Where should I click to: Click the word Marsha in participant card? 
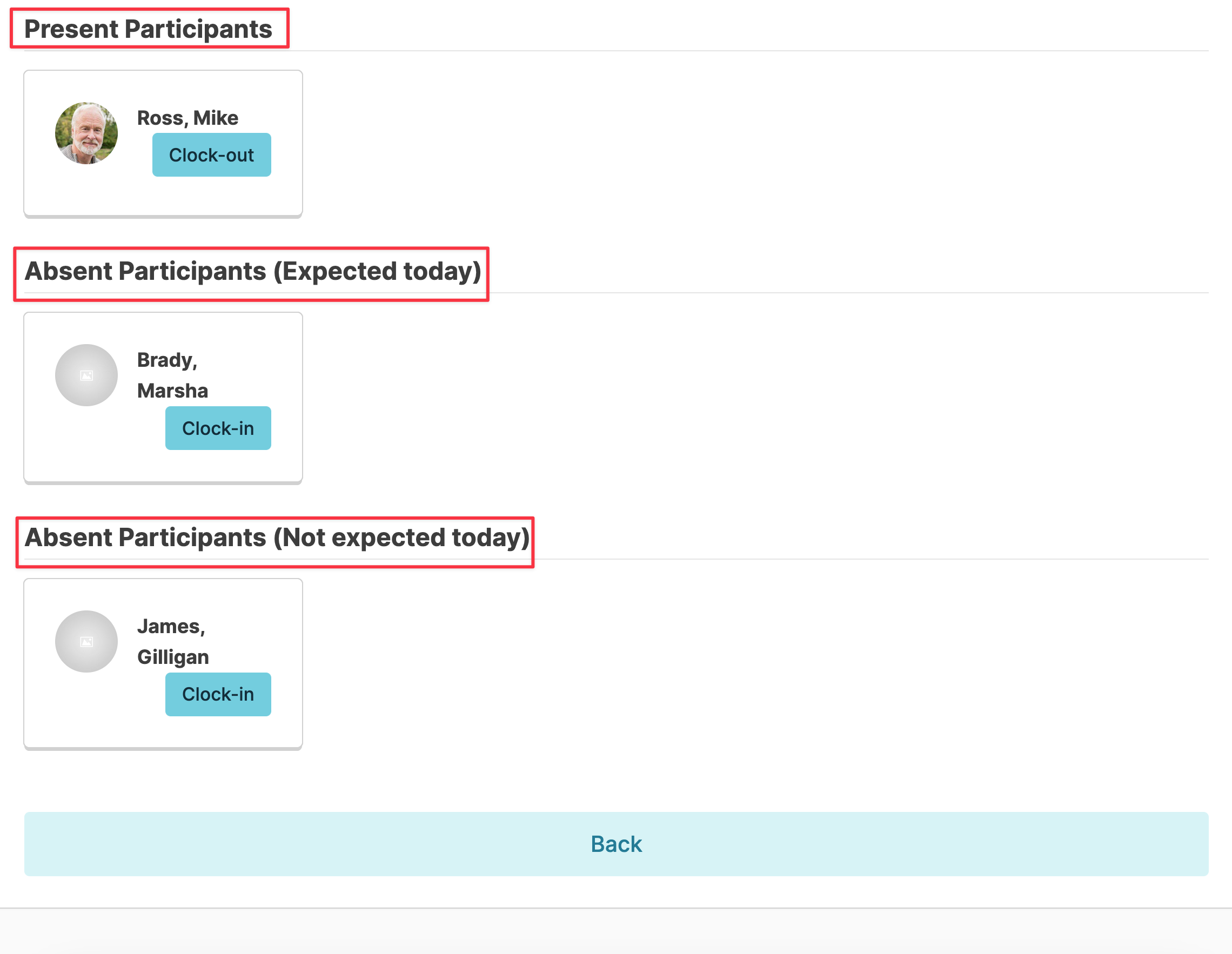(x=172, y=391)
